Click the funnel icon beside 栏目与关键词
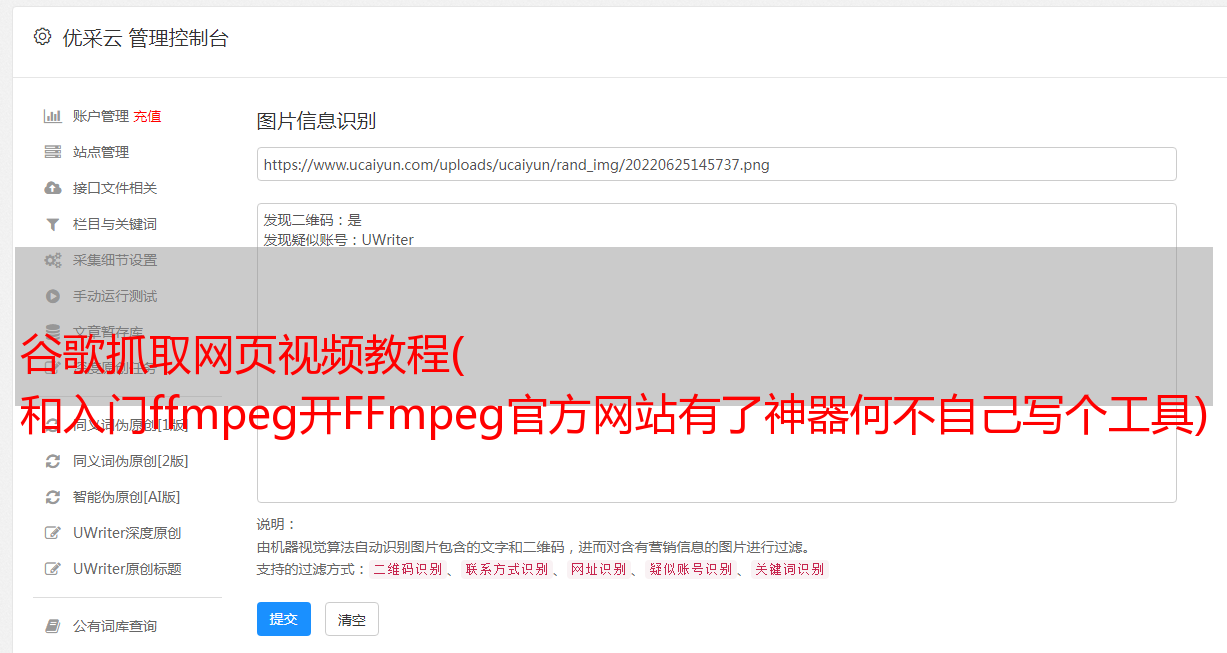The image size is (1227, 653). pyautogui.click(x=53, y=224)
